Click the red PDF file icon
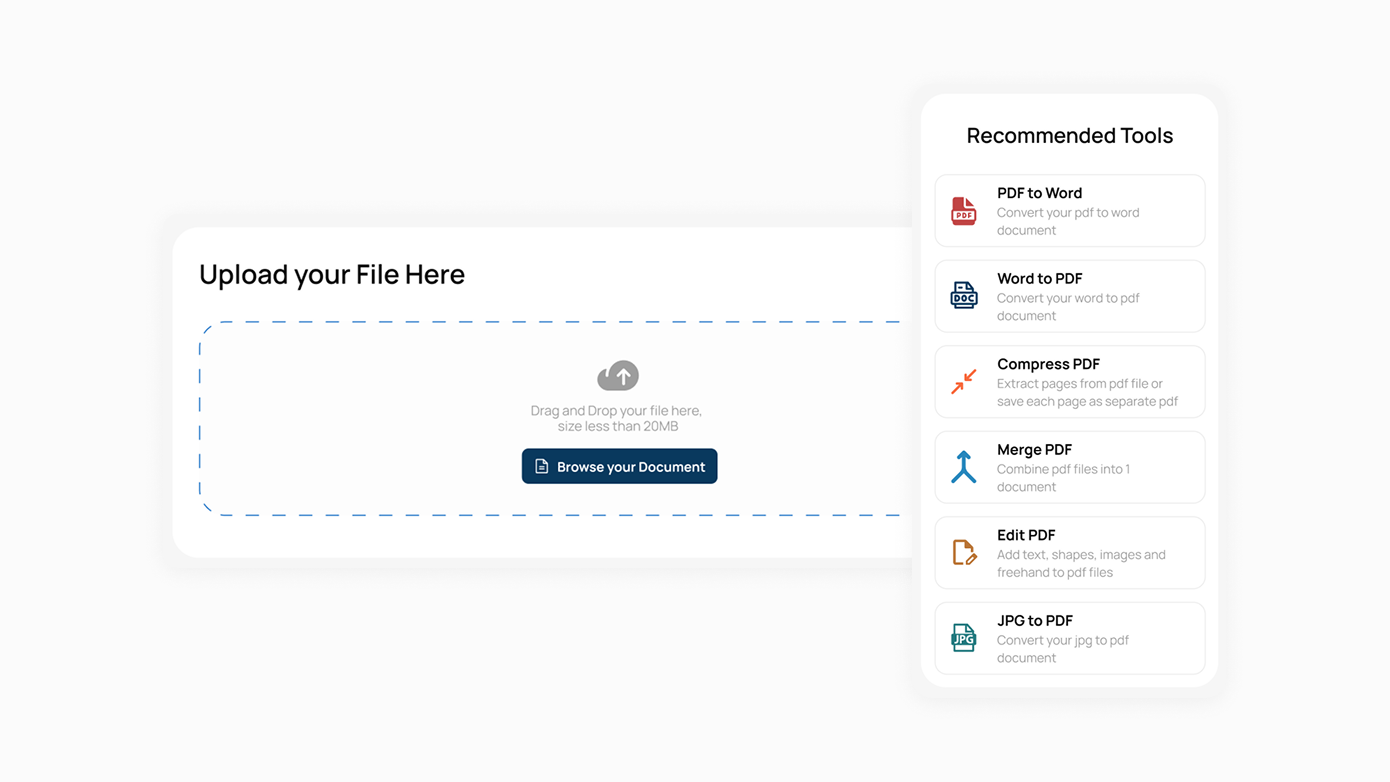Image resolution: width=1390 pixels, height=782 pixels. click(x=963, y=211)
